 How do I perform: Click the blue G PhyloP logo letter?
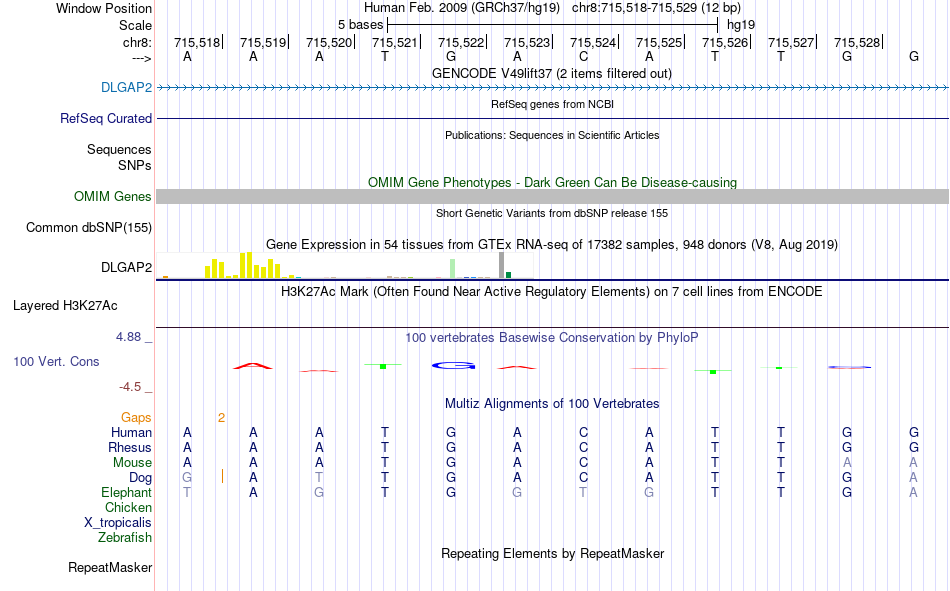[x=453, y=366]
